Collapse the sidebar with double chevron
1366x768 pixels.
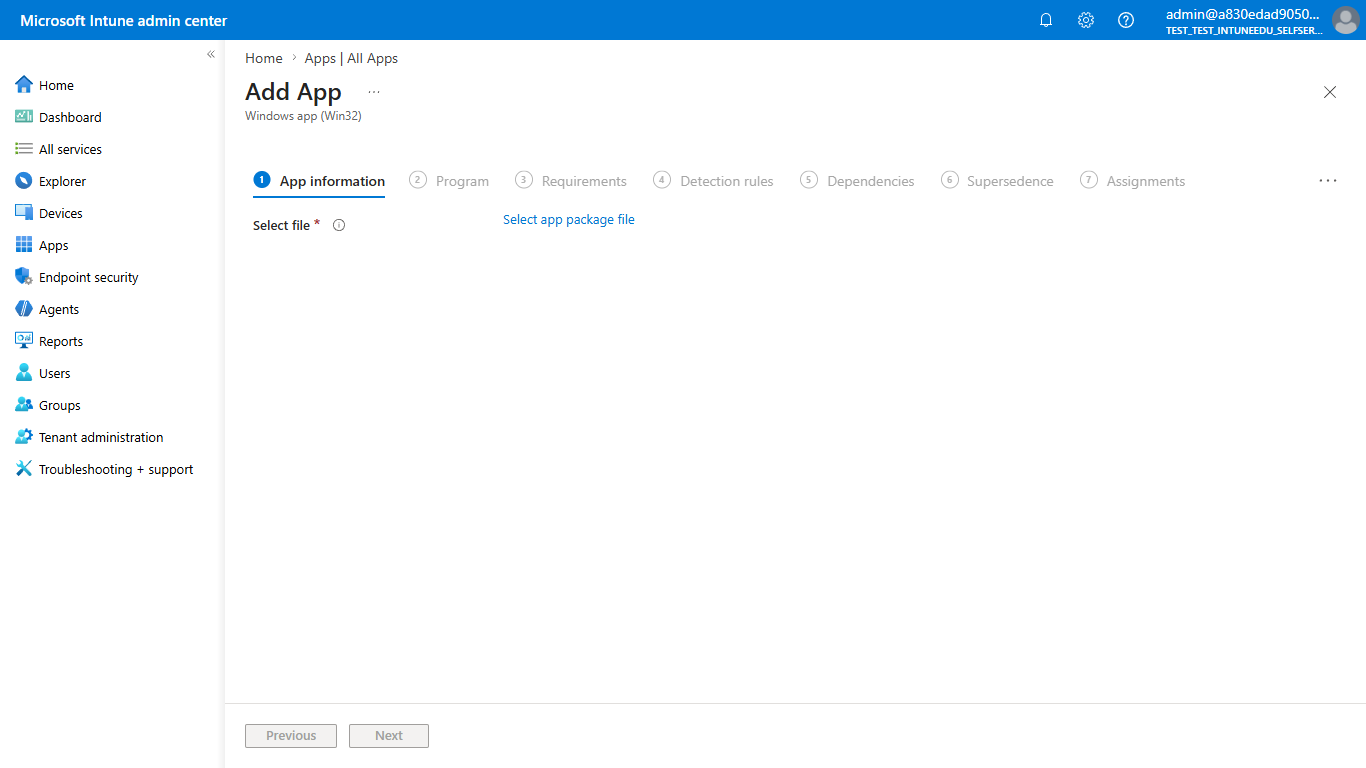coord(211,54)
